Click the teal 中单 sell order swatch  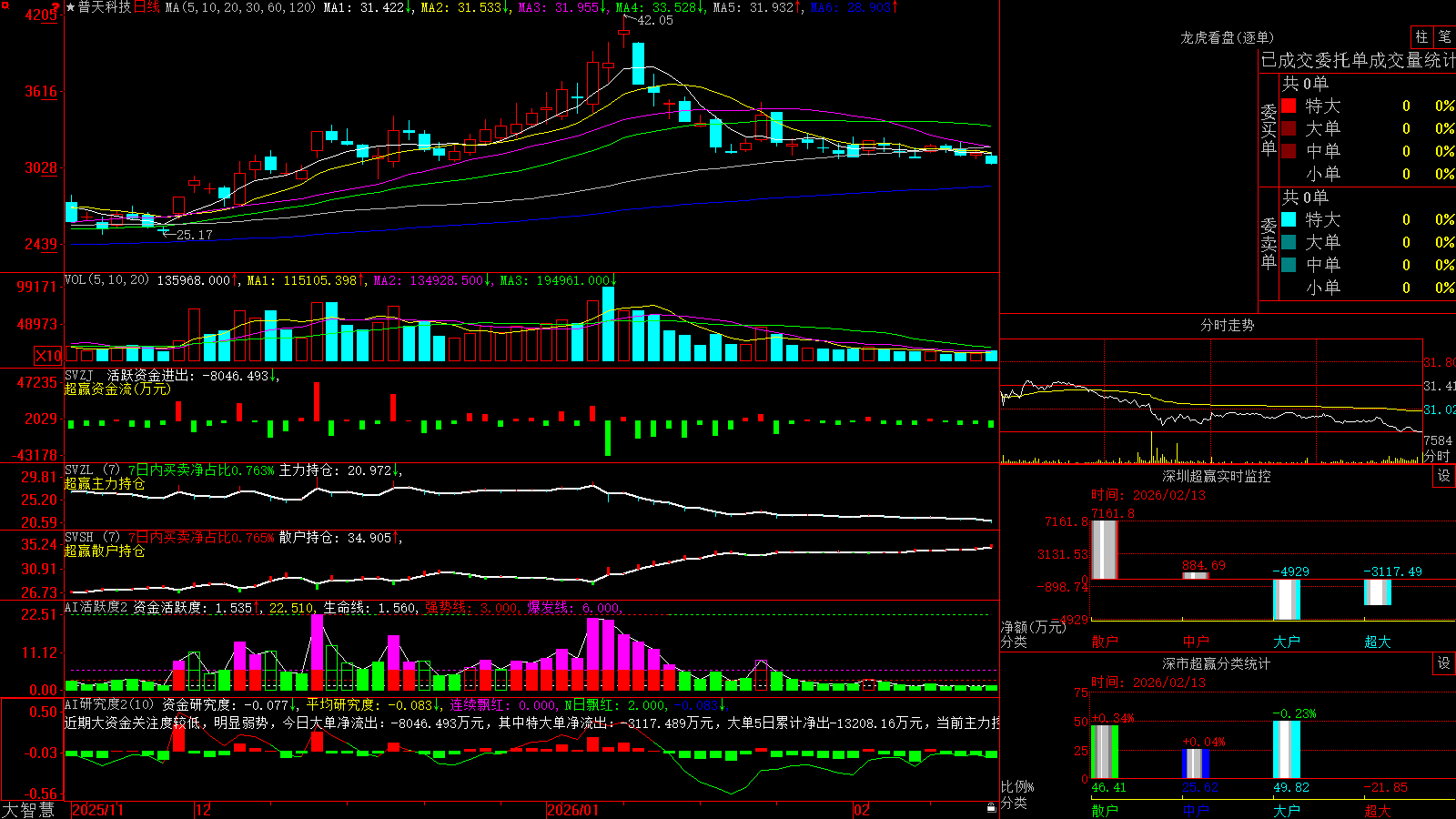[1289, 265]
